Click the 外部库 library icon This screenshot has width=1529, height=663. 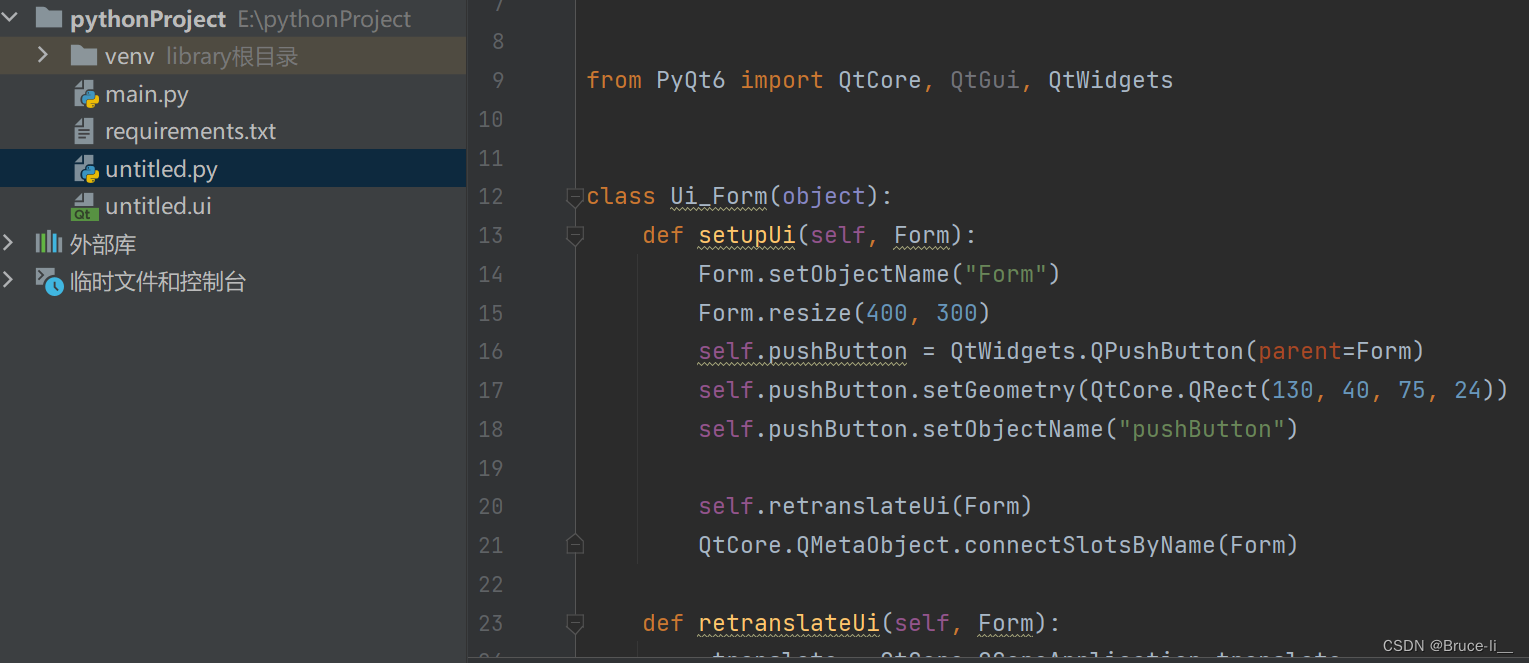pyautogui.click(x=49, y=243)
